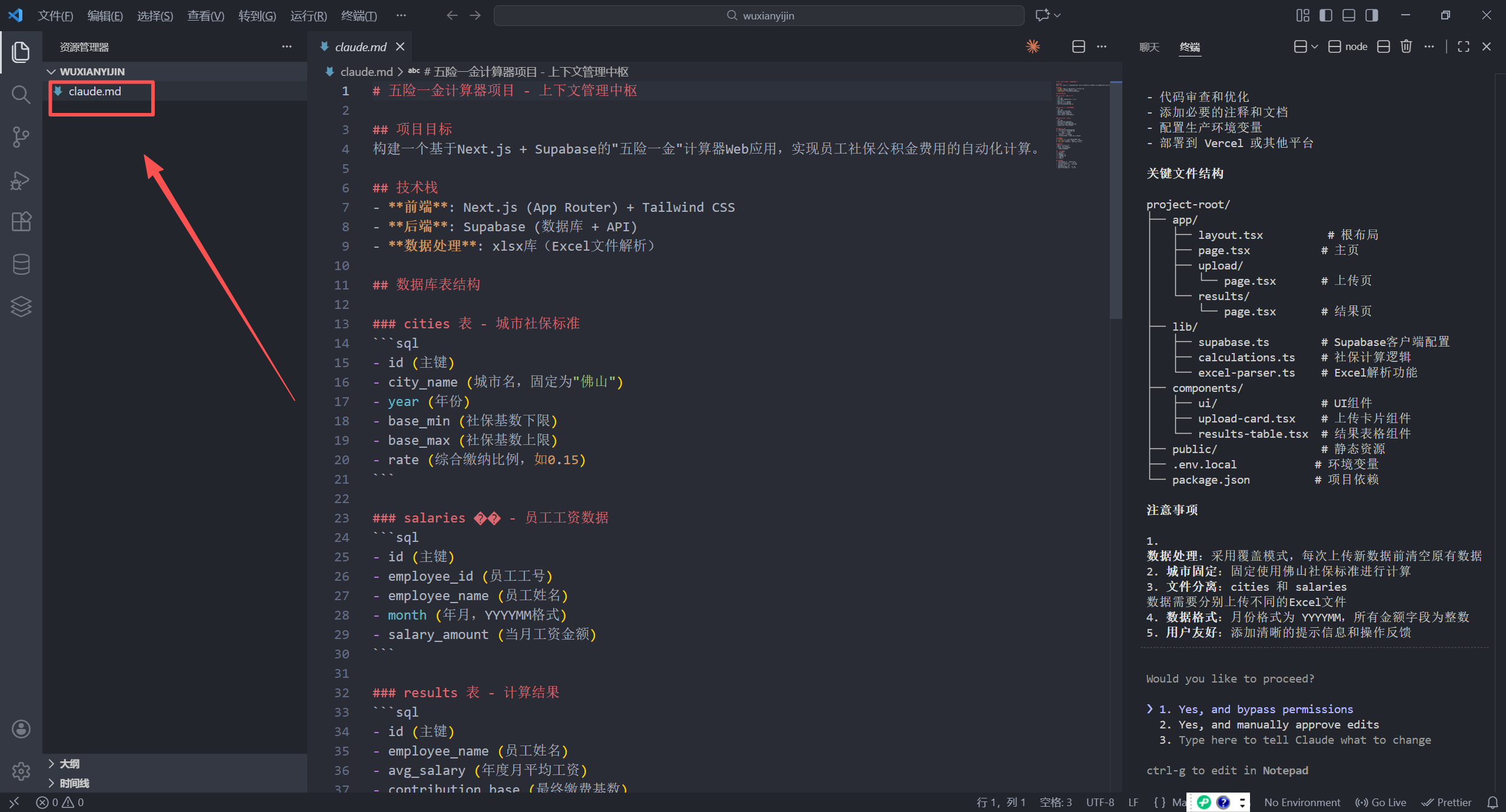Open the 终端(T) menu

tap(359, 15)
